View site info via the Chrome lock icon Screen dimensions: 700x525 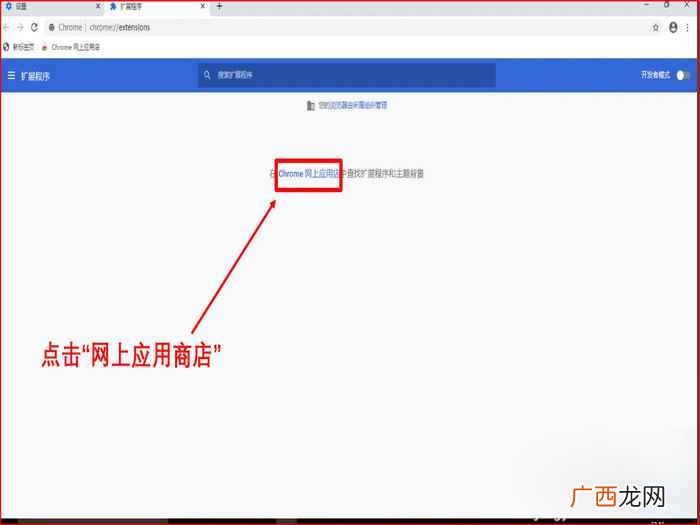coord(52,28)
